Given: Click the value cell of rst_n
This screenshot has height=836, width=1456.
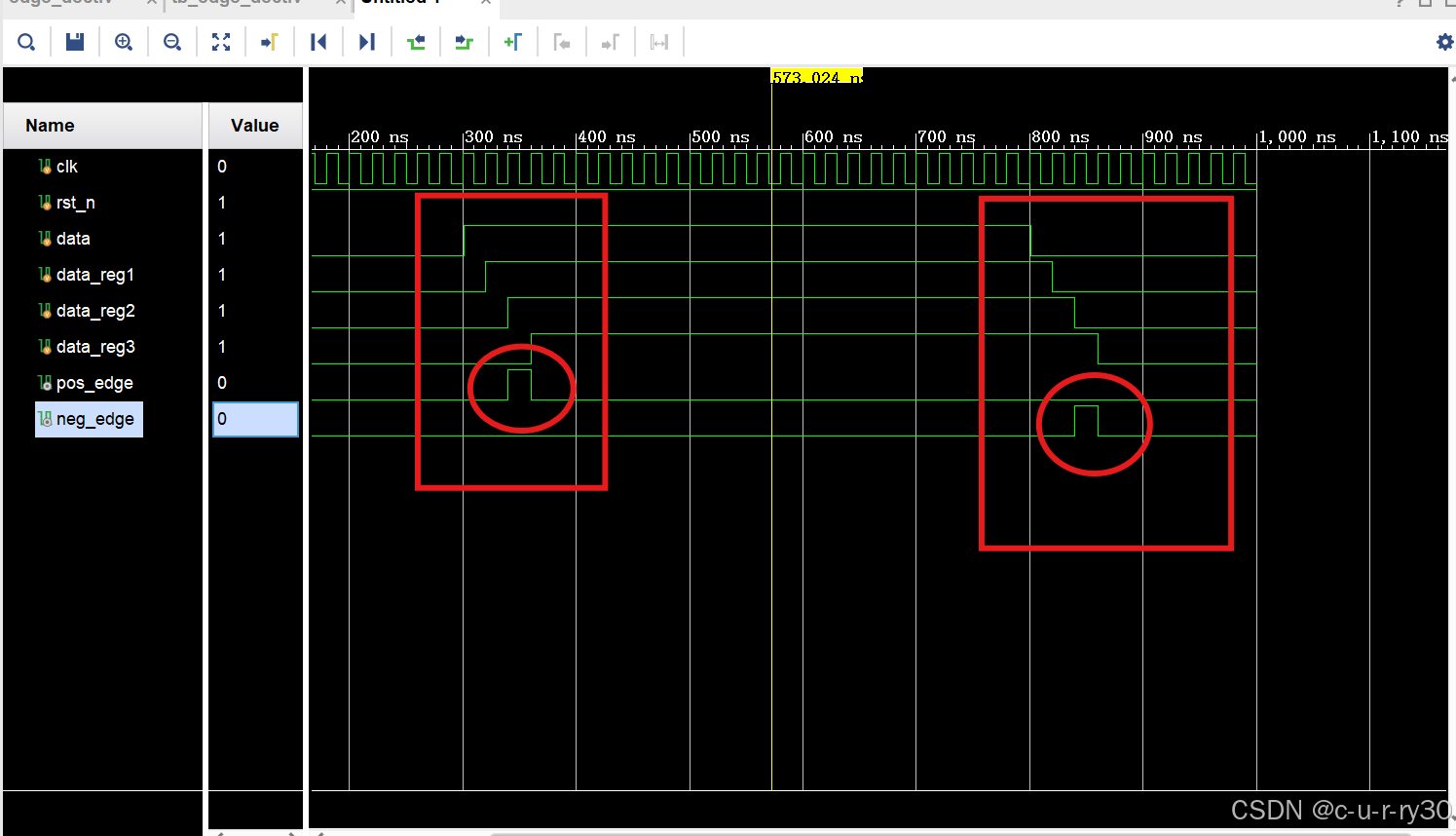Looking at the screenshot, I should point(255,203).
